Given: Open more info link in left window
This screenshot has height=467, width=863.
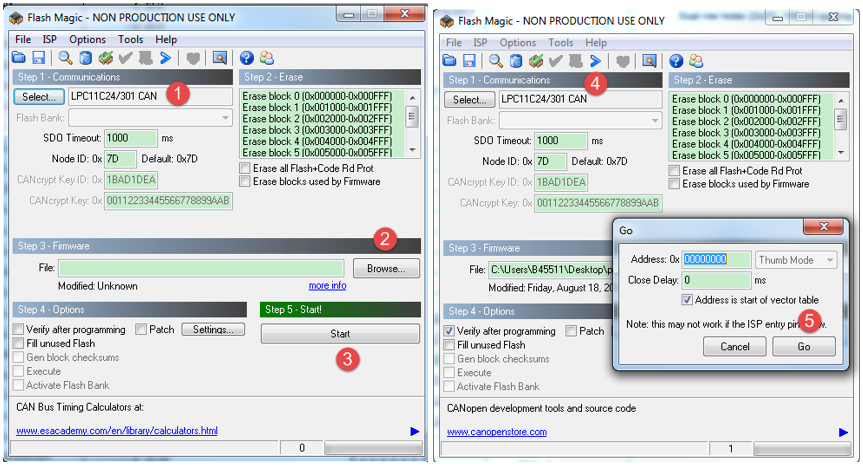Looking at the screenshot, I should (327, 285).
